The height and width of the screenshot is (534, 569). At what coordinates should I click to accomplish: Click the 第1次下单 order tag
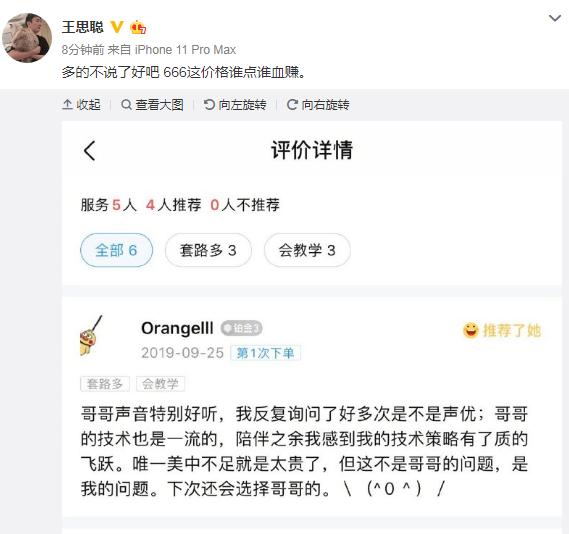click(x=266, y=353)
